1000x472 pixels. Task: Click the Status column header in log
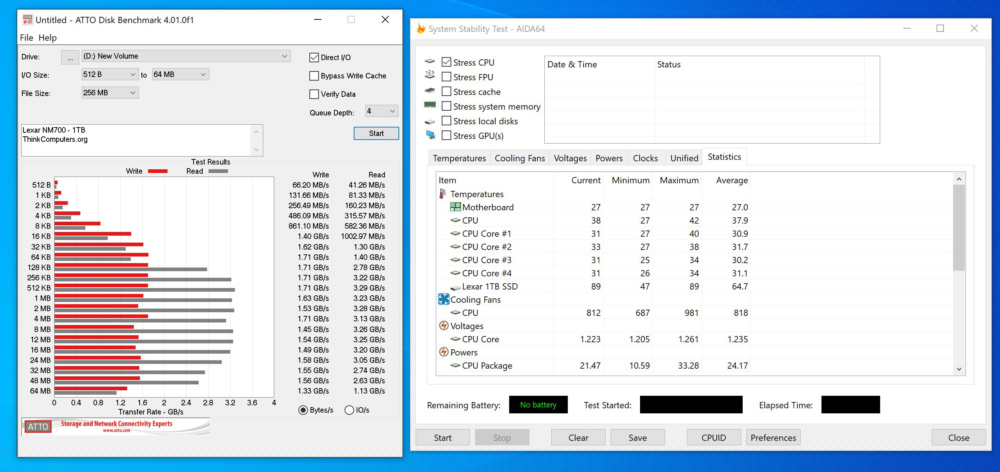pyautogui.click(x=759, y=64)
